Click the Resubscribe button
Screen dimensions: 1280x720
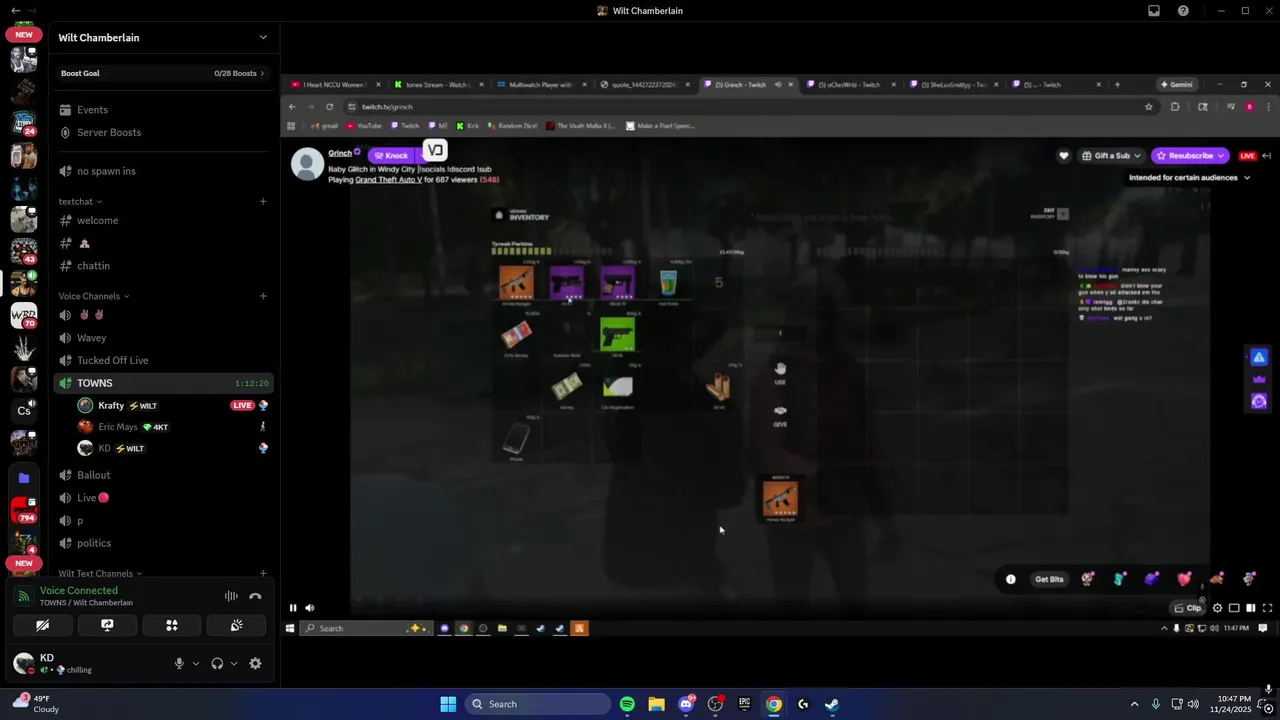1190,156
